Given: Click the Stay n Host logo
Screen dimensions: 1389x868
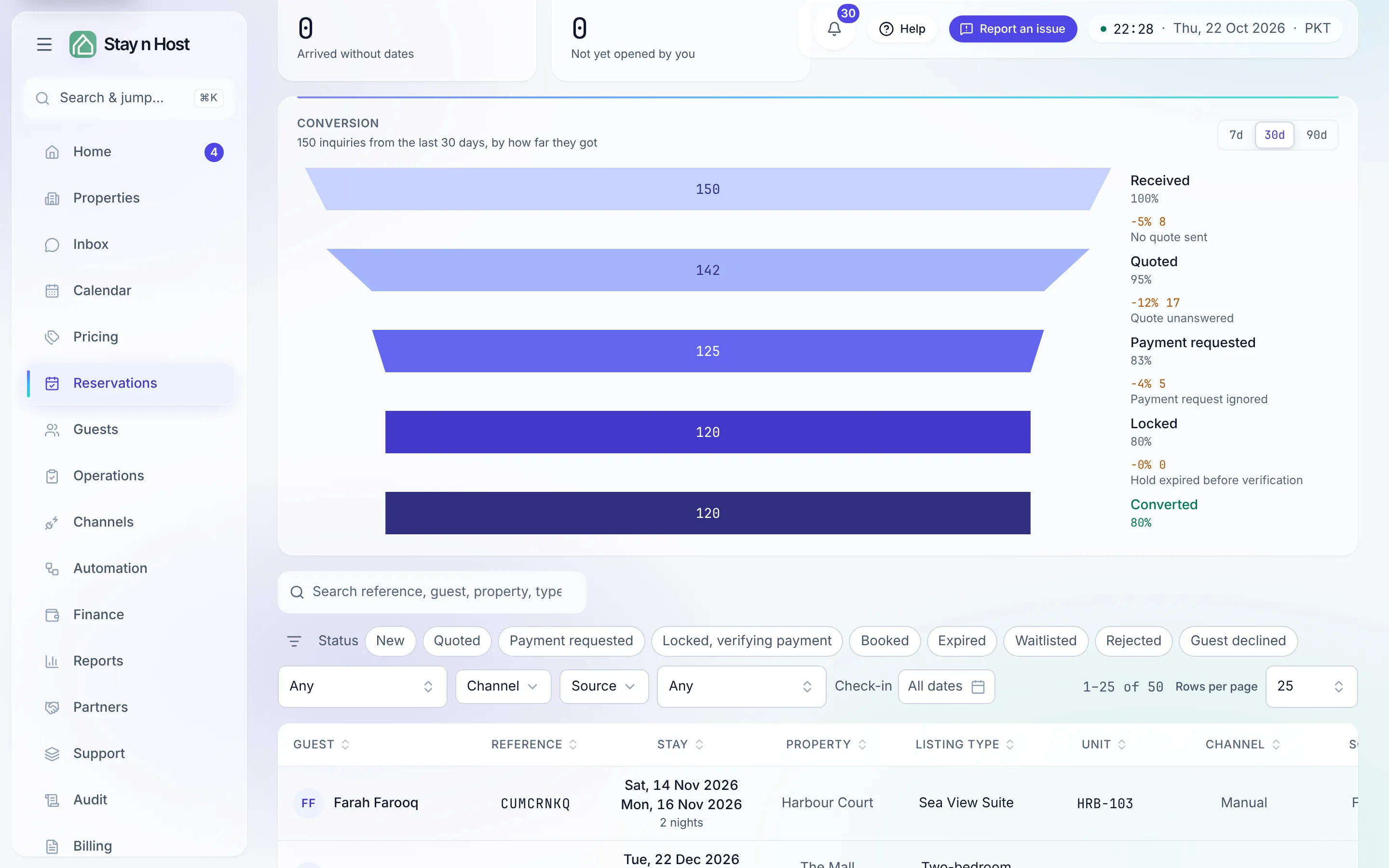Looking at the screenshot, I should [x=129, y=44].
